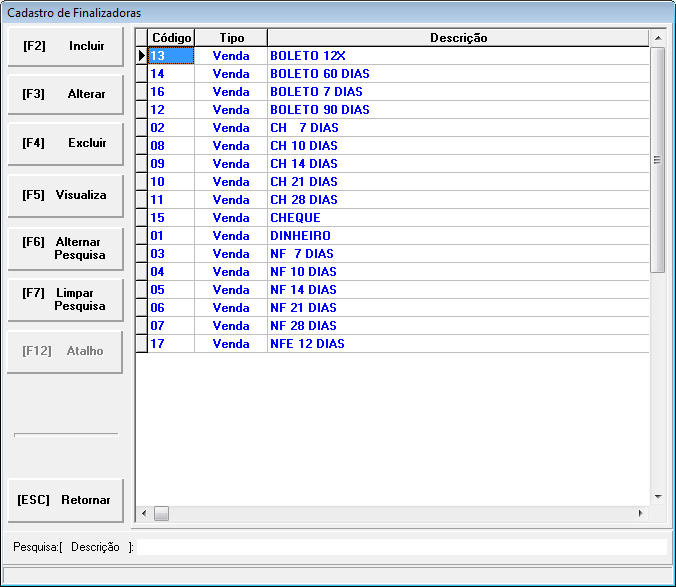Clear search with [F7] Limpar Pesquisa
This screenshot has width=676, height=587.
[x=65, y=299]
